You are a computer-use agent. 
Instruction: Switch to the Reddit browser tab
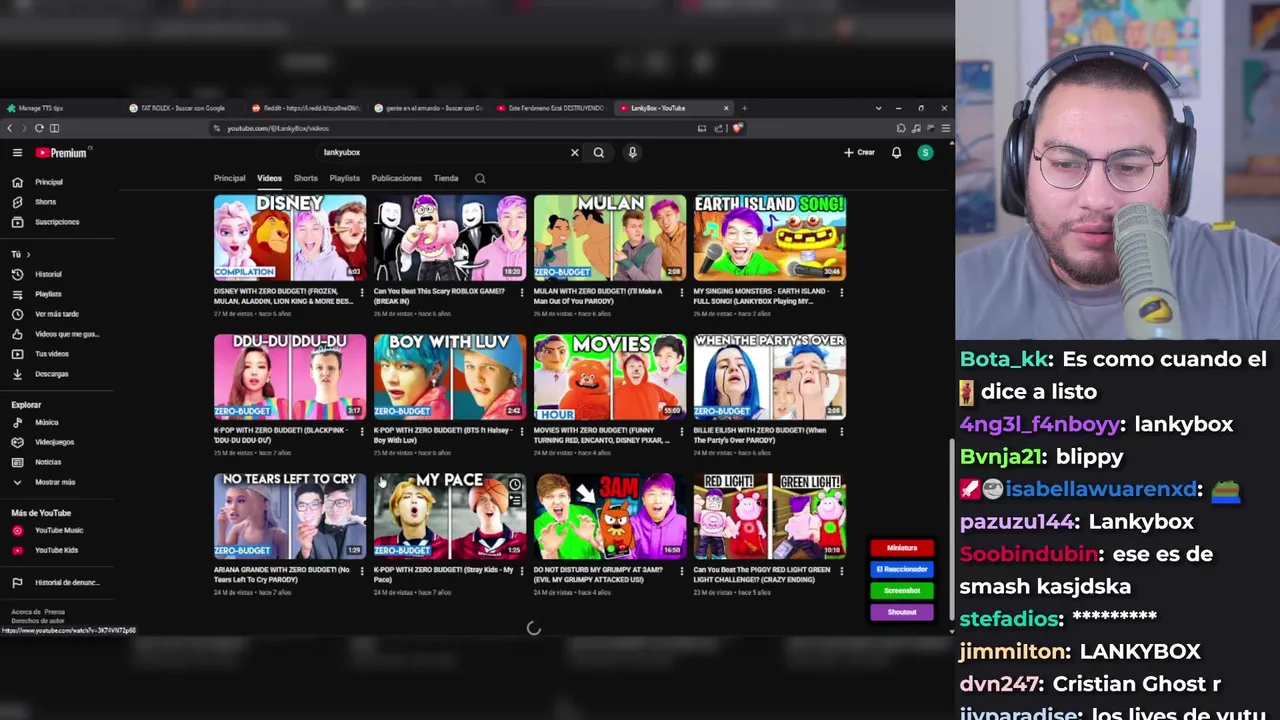(x=305, y=108)
